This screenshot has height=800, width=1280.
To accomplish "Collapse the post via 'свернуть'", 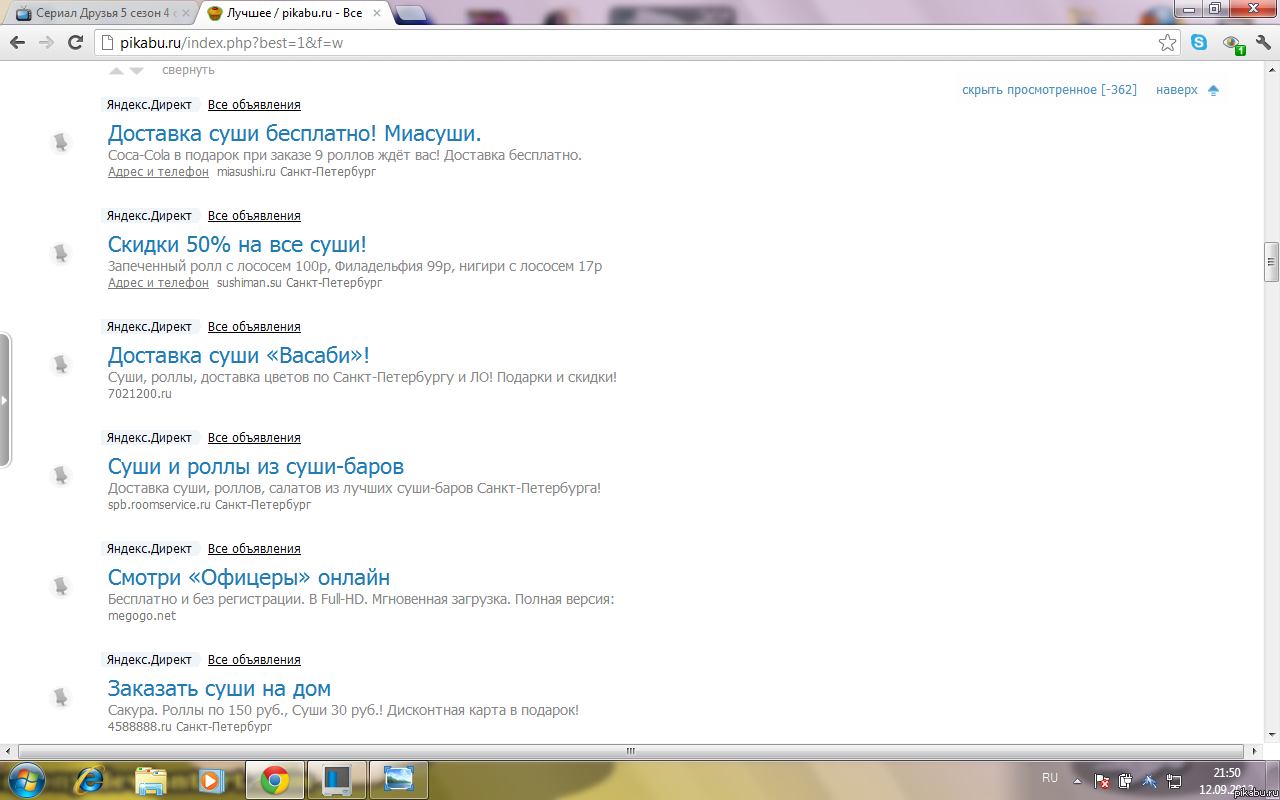I will click(x=188, y=70).
